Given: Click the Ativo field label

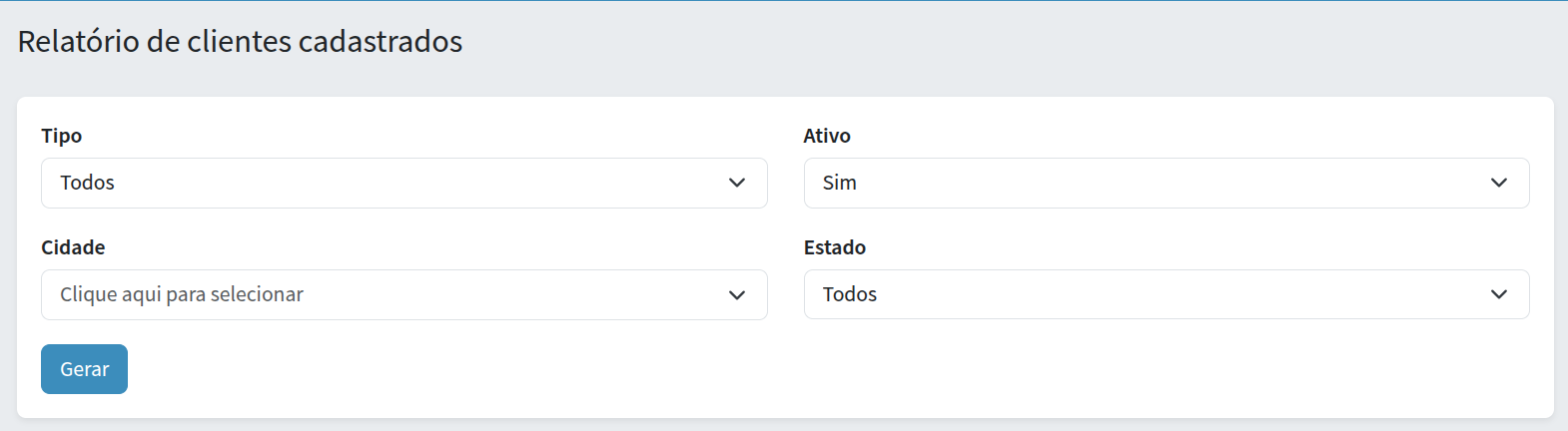Looking at the screenshot, I should pyautogui.click(x=827, y=136).
